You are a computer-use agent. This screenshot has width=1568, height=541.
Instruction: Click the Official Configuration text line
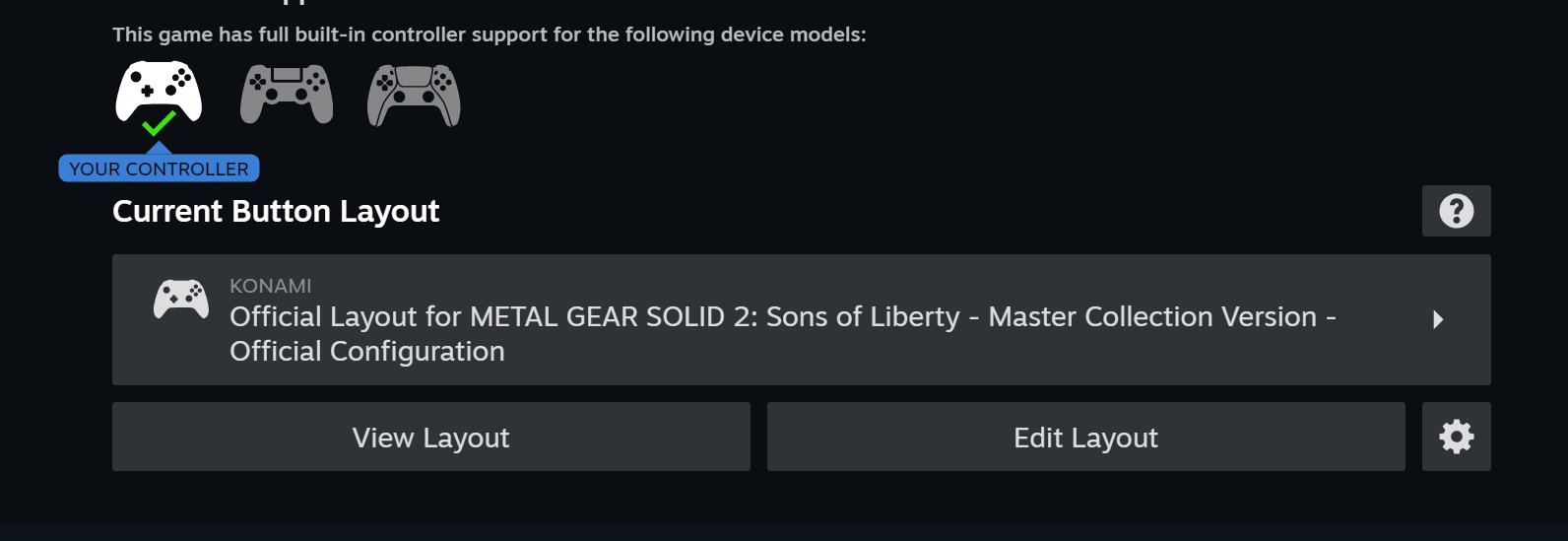pyautogui.click(x=366, y=352)
